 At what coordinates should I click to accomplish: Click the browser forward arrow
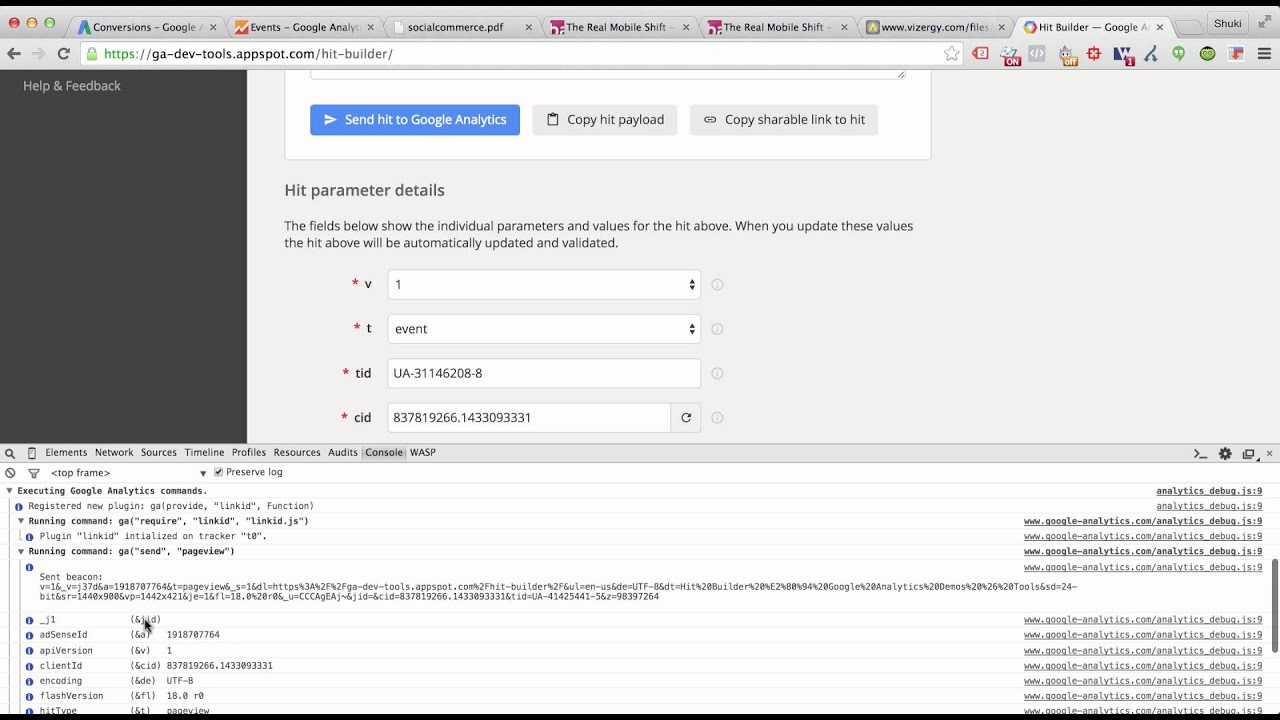pos(38,54)
